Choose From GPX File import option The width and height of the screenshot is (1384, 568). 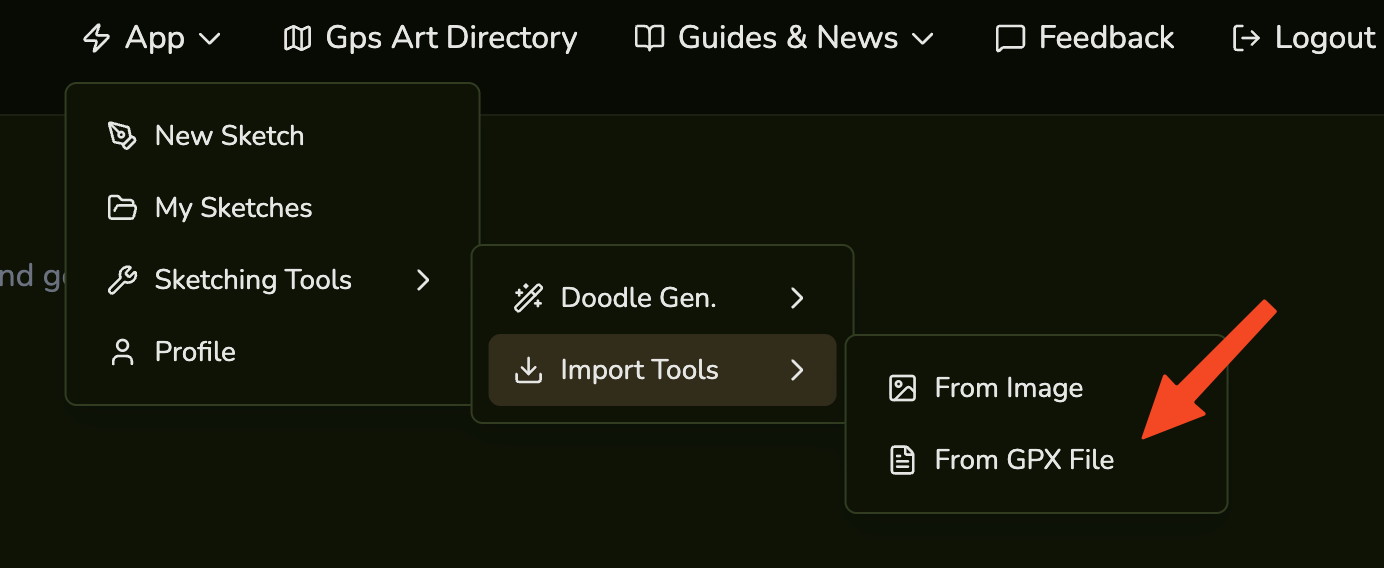1036,460
